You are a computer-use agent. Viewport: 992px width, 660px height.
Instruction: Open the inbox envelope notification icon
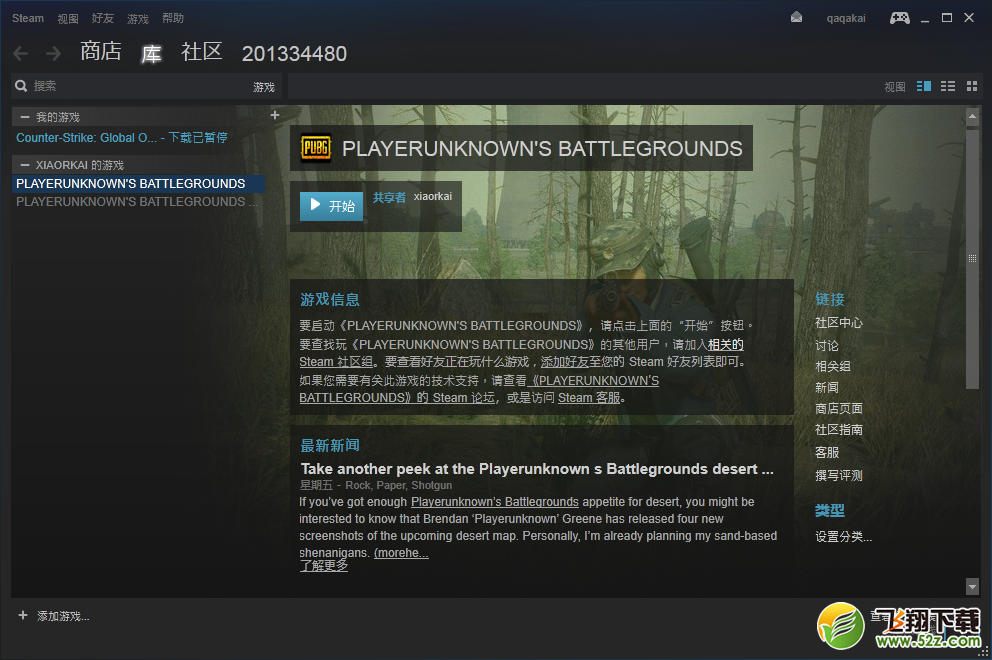click(x=797, y=18)
